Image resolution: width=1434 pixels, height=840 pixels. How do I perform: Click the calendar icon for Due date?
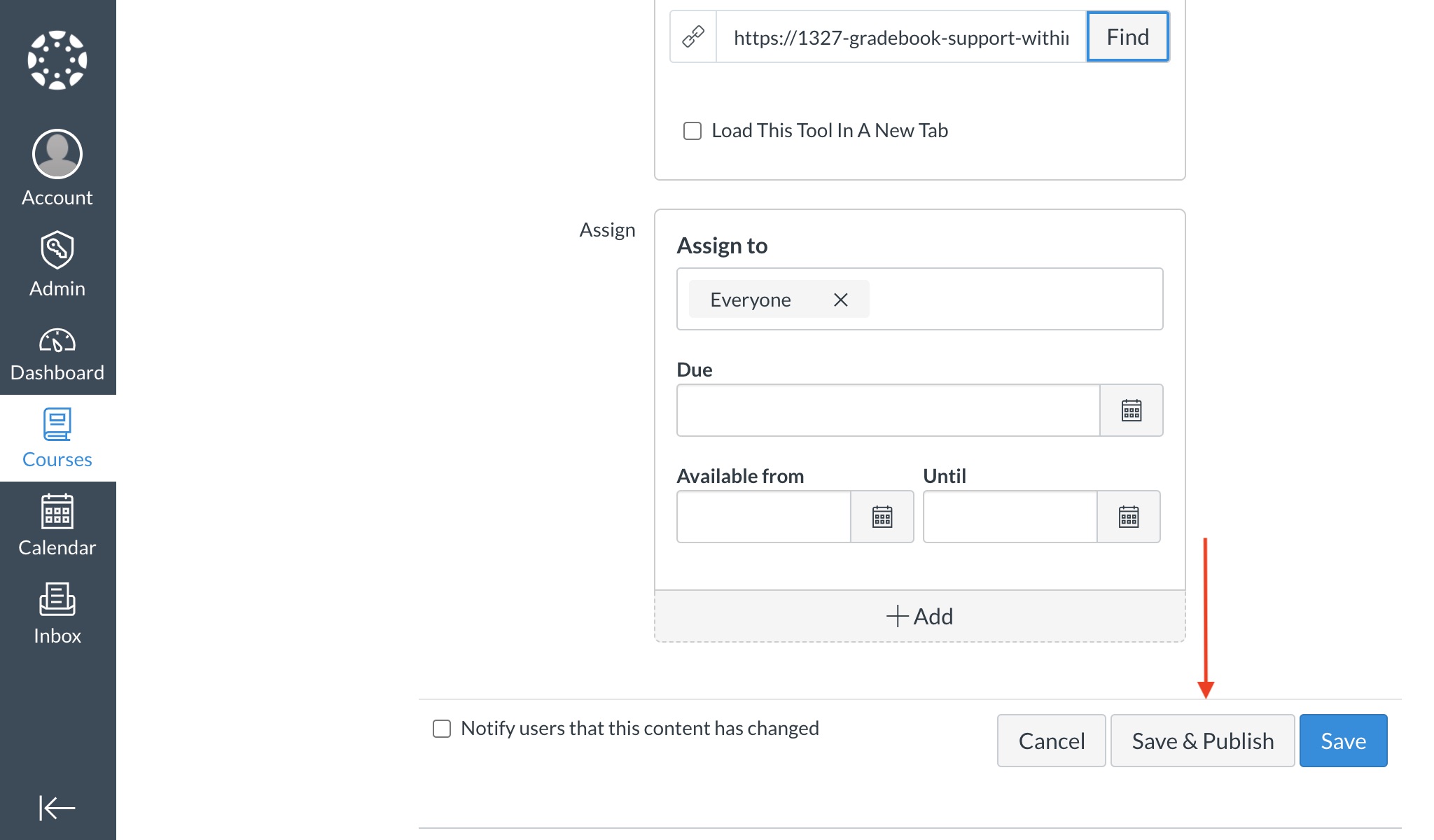(x=1131, y=410)
